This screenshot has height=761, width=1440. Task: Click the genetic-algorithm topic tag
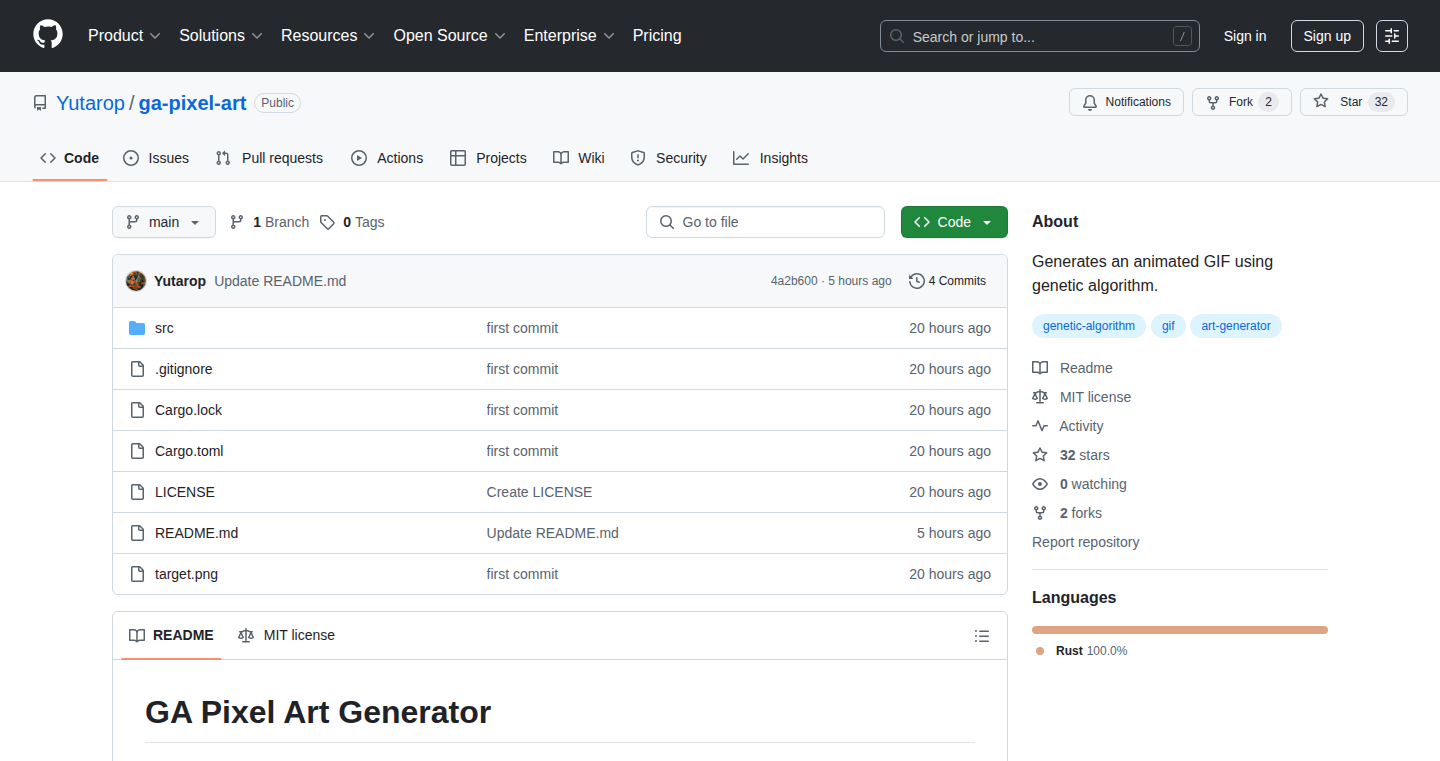pos(1089,326)
